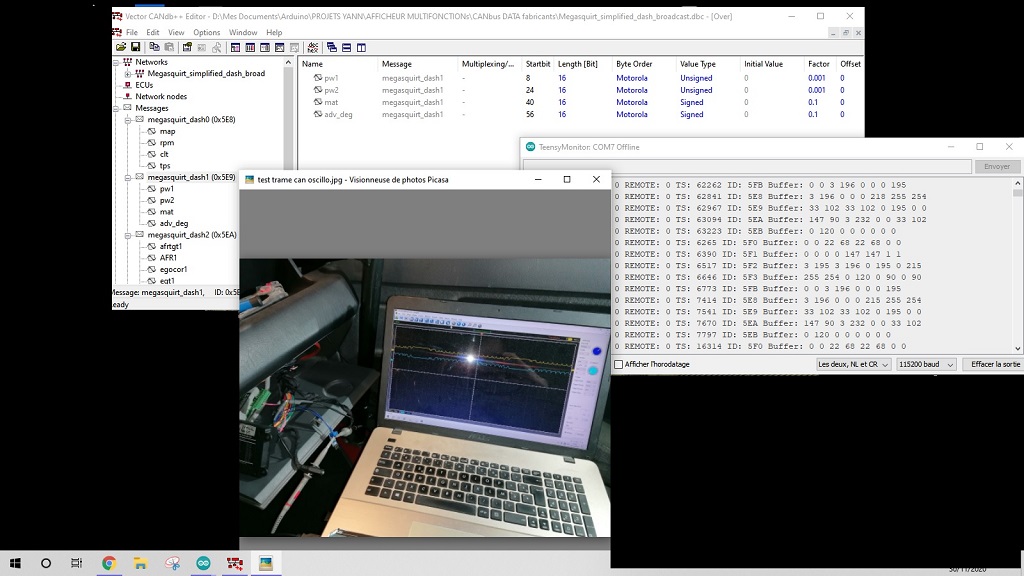Collapse the megasquirt_dash0 (0x5E8) tree node

[x=128, y=119]
